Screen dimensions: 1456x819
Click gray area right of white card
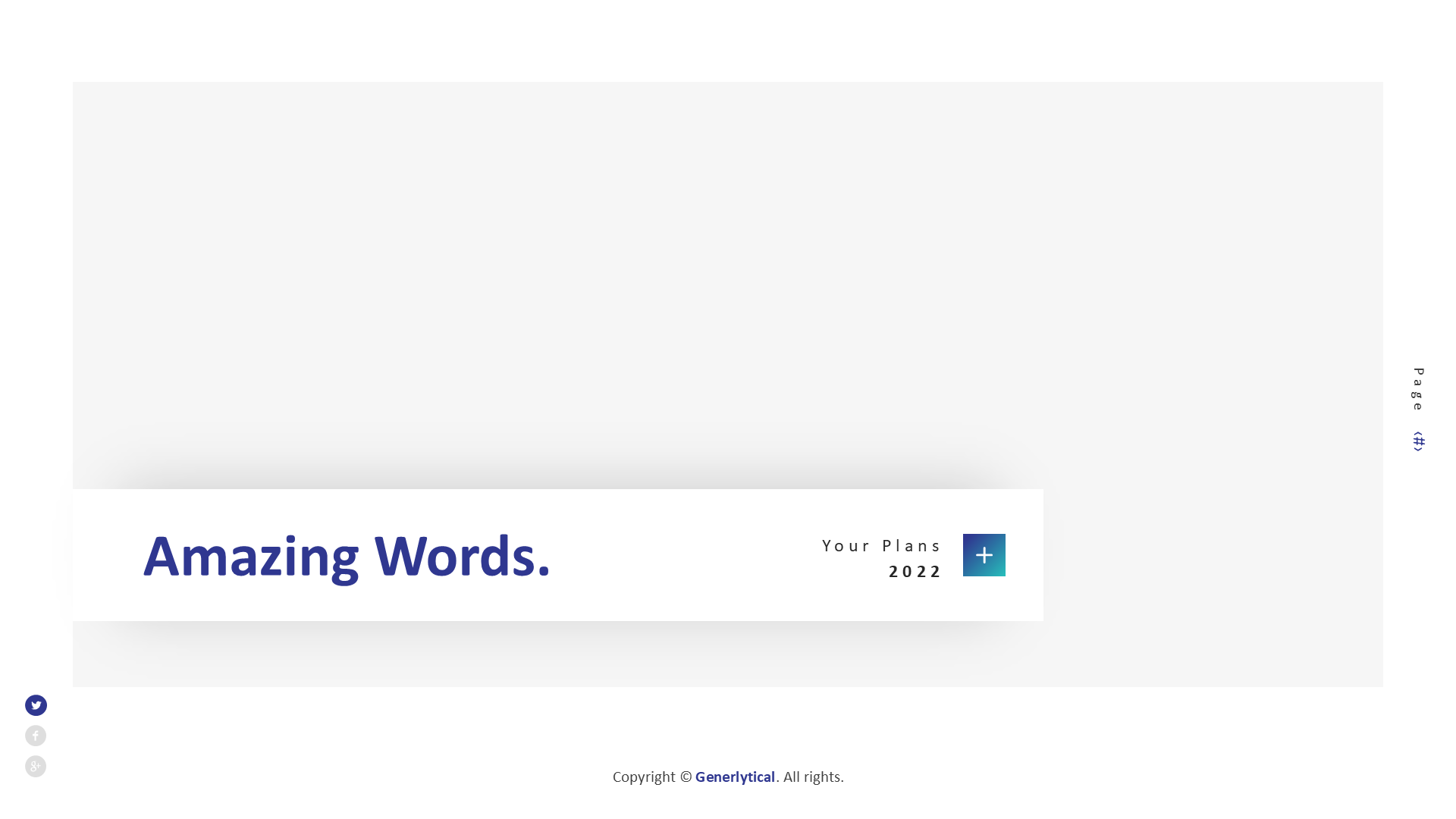(x=1213, y=555)
